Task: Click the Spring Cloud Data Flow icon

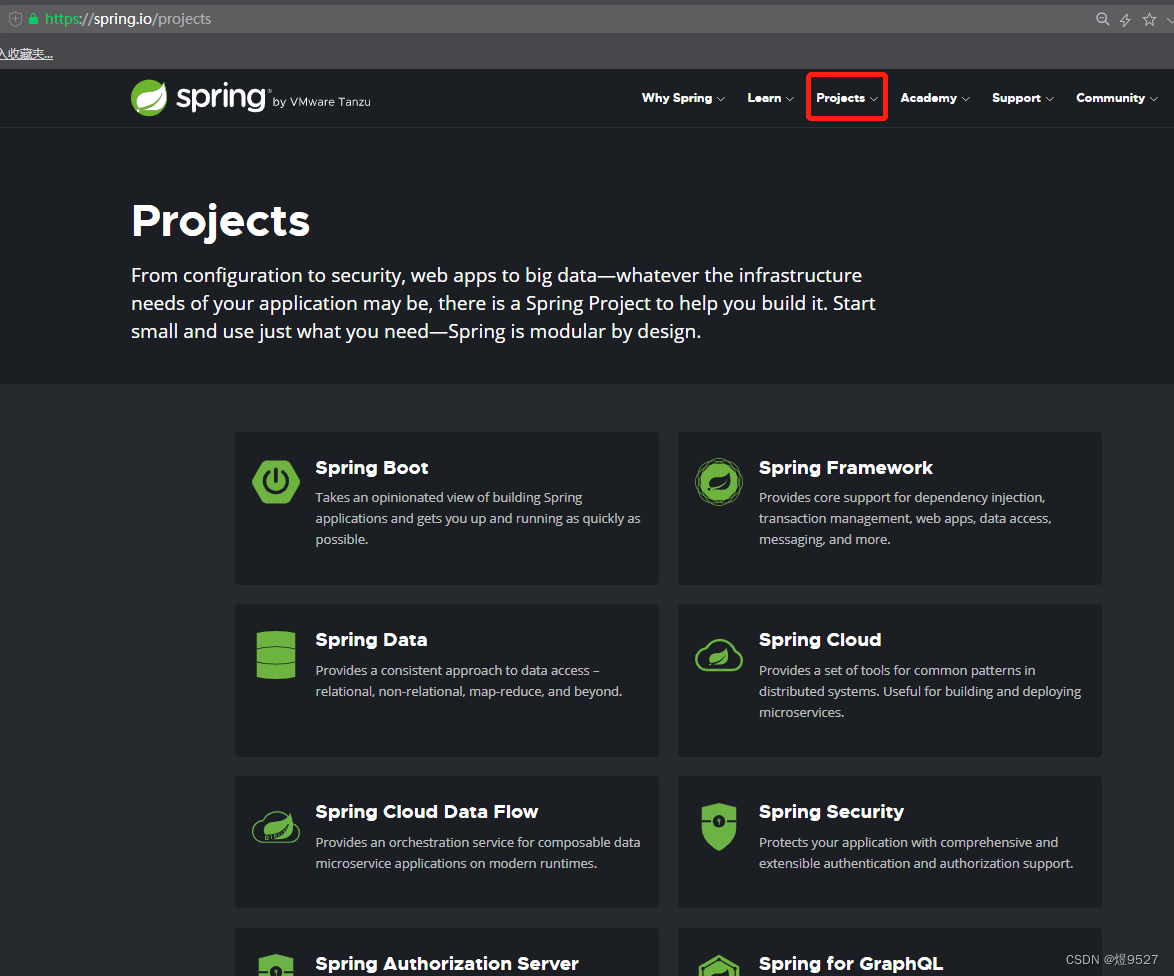Action: pyautogui.click(x=276, y=827)
